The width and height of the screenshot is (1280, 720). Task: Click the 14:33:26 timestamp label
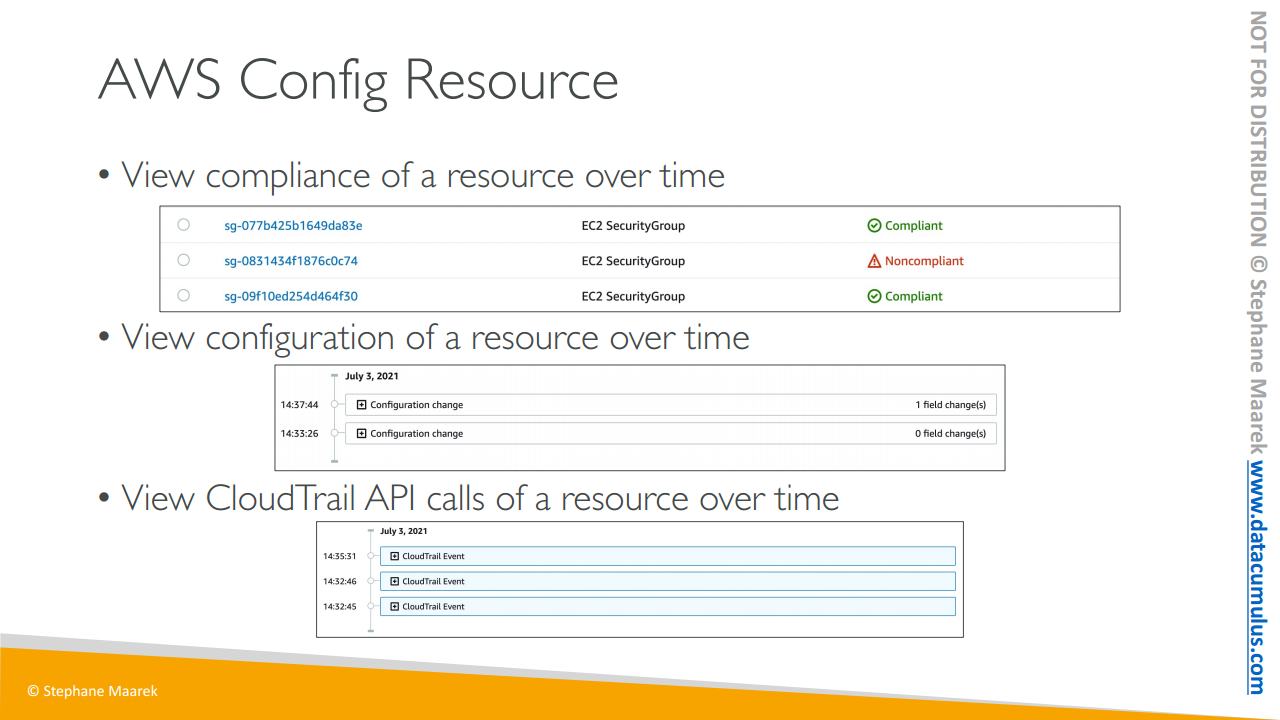pos(299,433)
